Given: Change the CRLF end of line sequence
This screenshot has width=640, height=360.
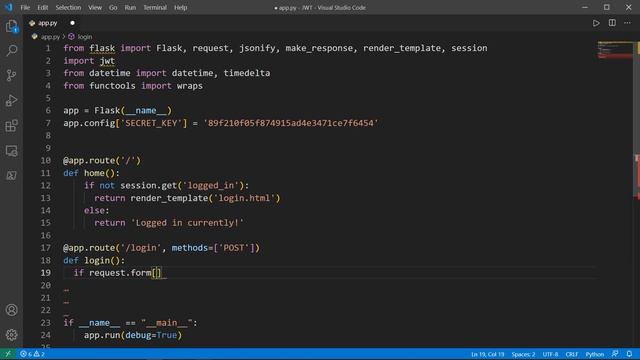Looking at the screenshot, I should click(571, 354).
